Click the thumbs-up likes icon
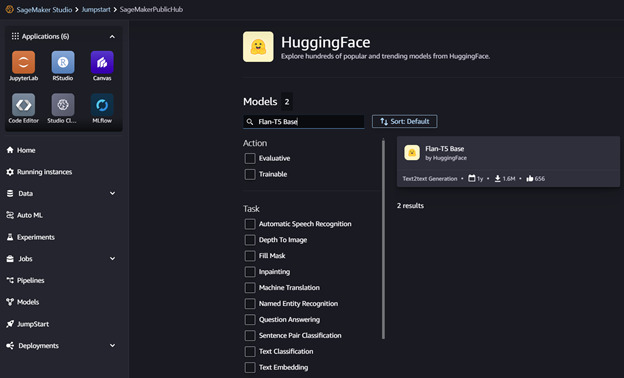Viewport: 624px width, 378px height. point(530,179)
